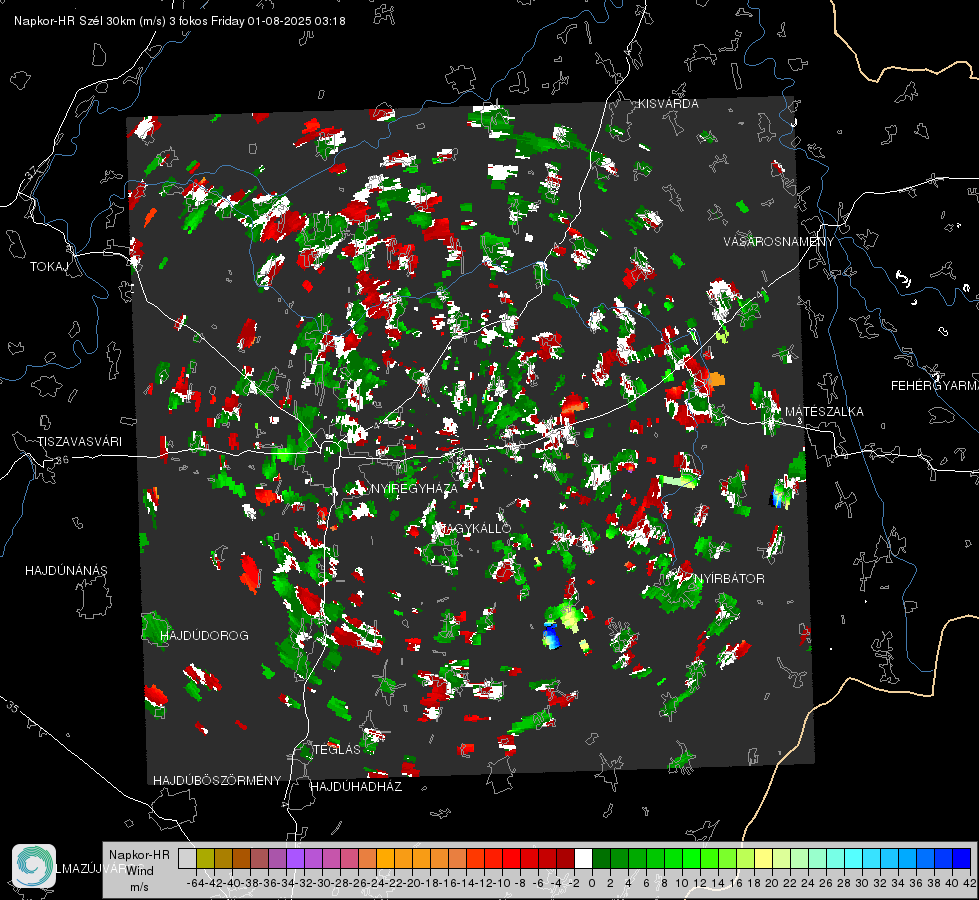
Task: Click the NYÍREGYHÁZA city label
Action: tap(414, 488)
